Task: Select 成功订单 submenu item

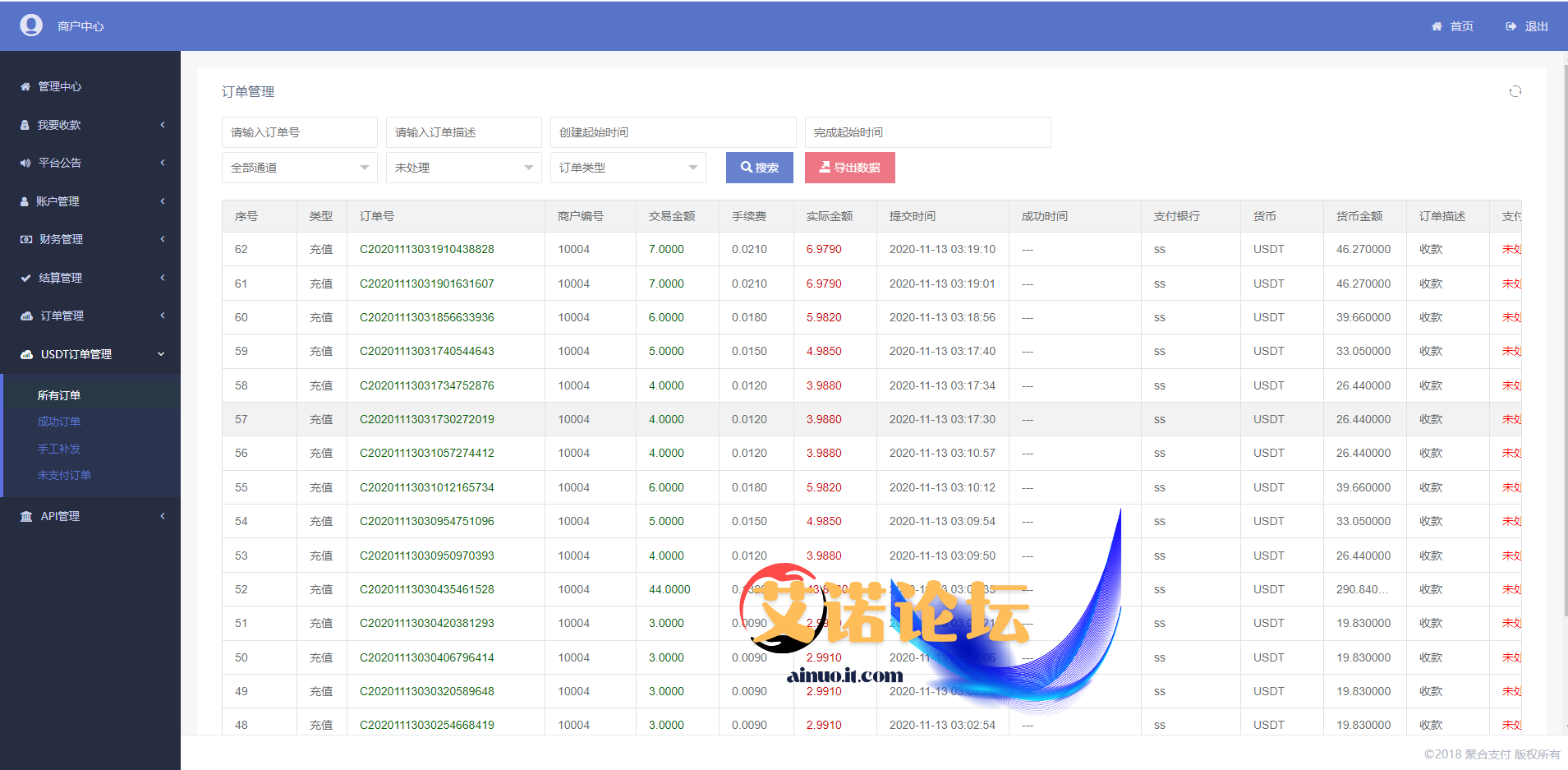Action: [59, 422]
